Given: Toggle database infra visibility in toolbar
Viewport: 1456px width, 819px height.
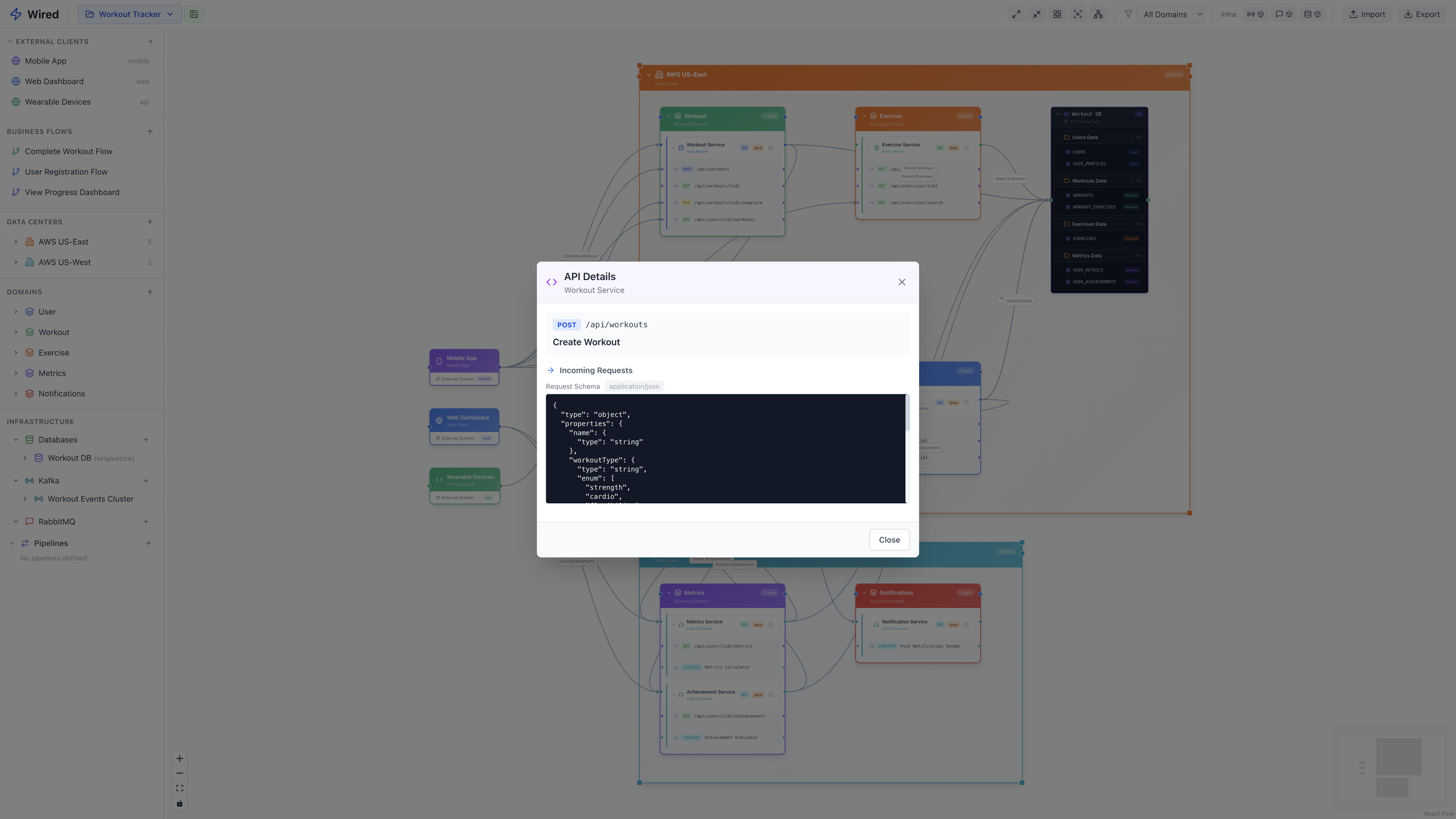Looking at the screenshot, I should 1312,15.
